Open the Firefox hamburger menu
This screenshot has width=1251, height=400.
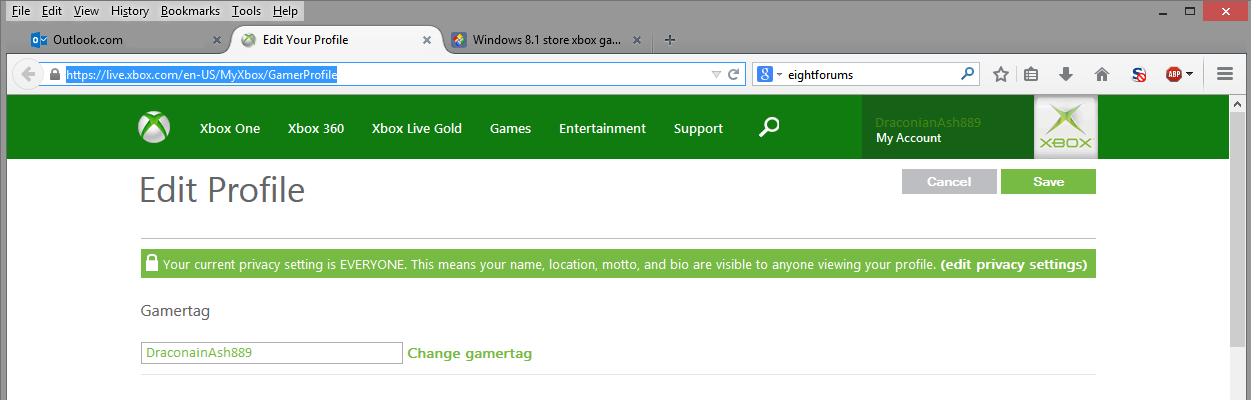click(x=1224, y=74)
